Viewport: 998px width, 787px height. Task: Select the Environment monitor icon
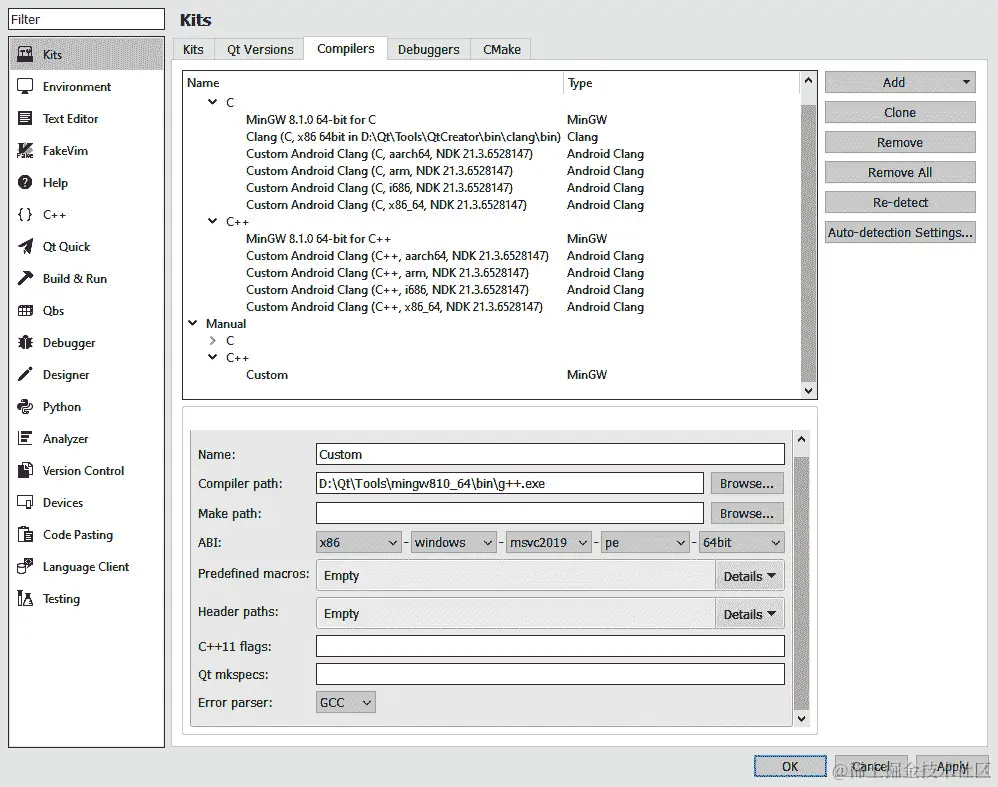point(25,87)
